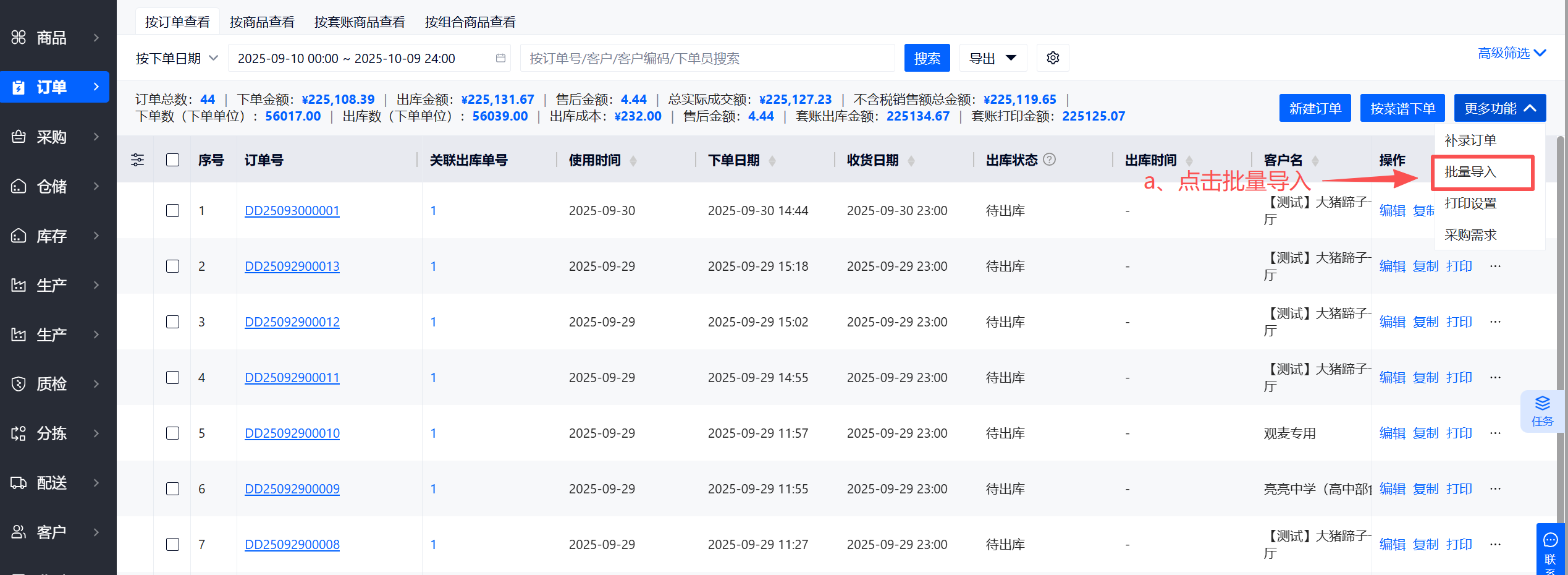Open order link DD25092900012

pyautogui.click(x=292, y=322)
